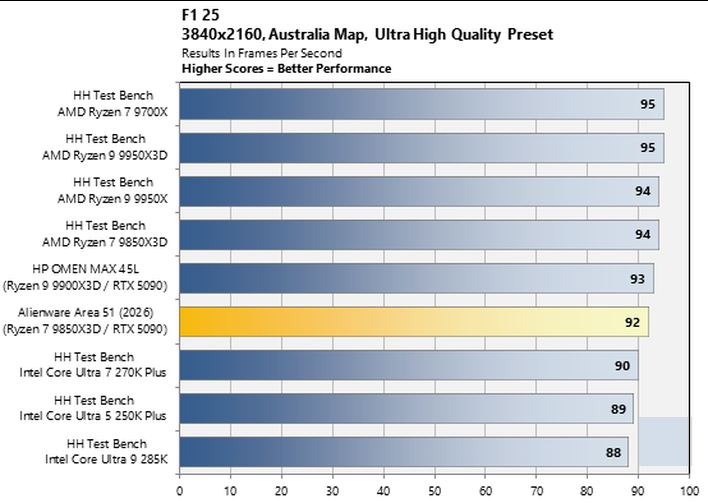This screenshot has height=503, width=708.
Task: Click the HP OMEN MAX 45L bar
Action: 417,278
